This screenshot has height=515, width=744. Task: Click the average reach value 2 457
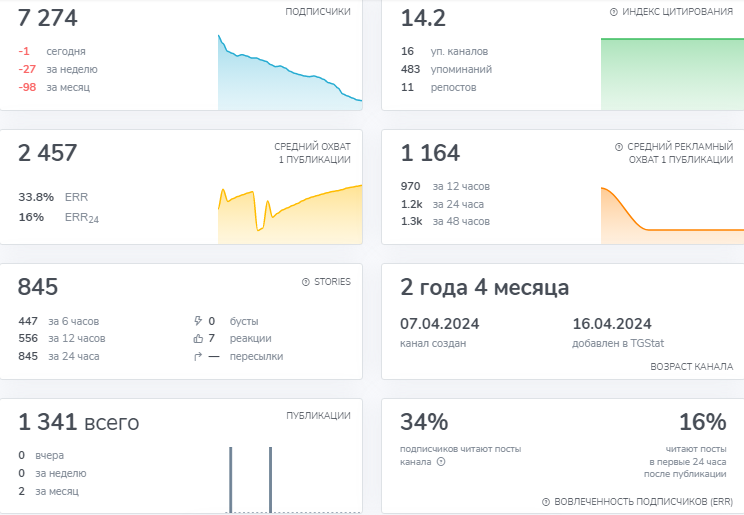tap(47, 153)
